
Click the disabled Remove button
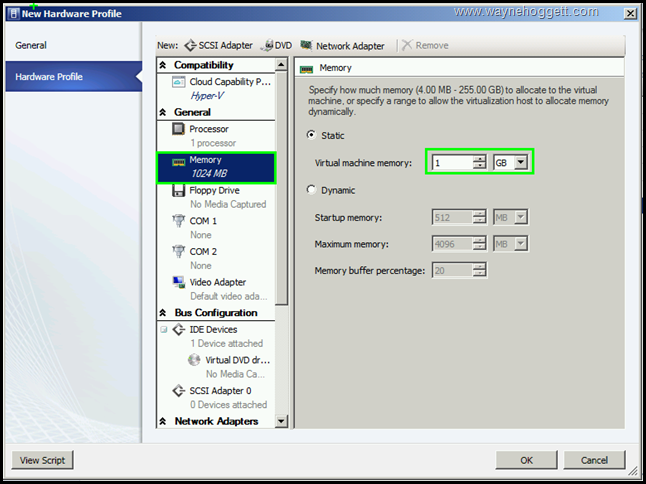coord(425,45)
